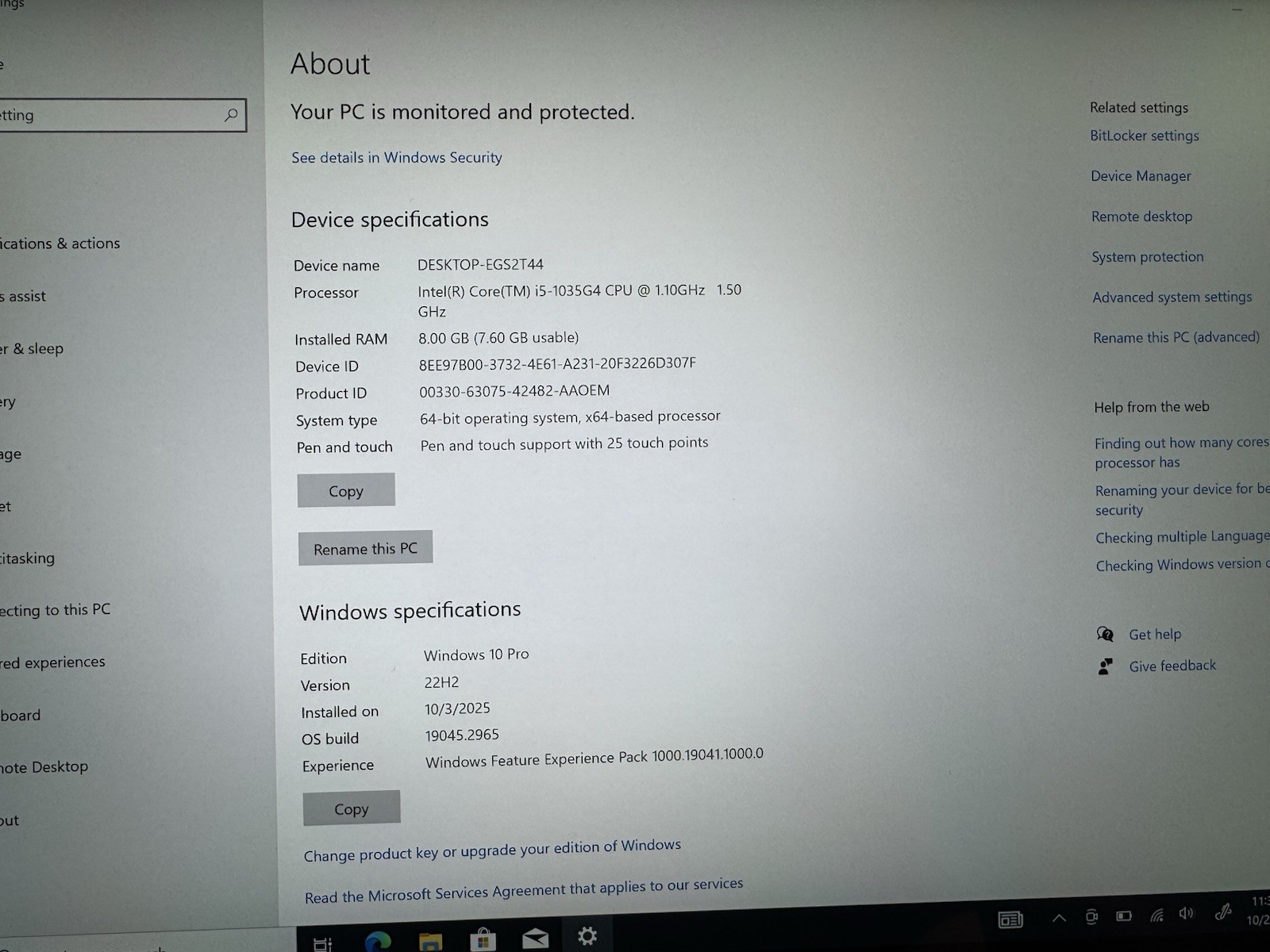The height and width of the screenshot is (952, 1270).
Task: Open volume speaker tray icon
Action: click(1187, 914)
